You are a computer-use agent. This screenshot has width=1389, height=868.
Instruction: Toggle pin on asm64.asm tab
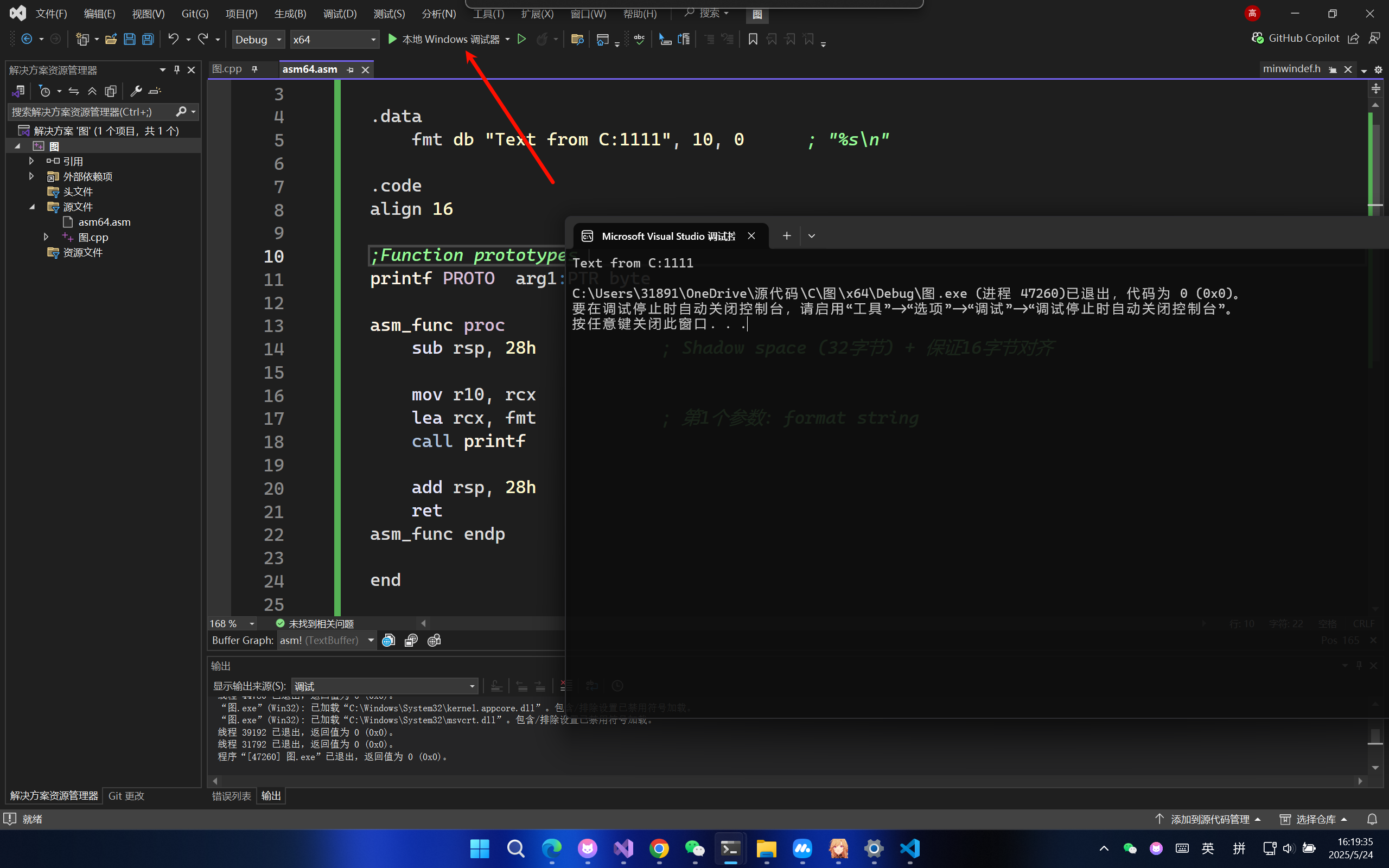coord(350,69)
